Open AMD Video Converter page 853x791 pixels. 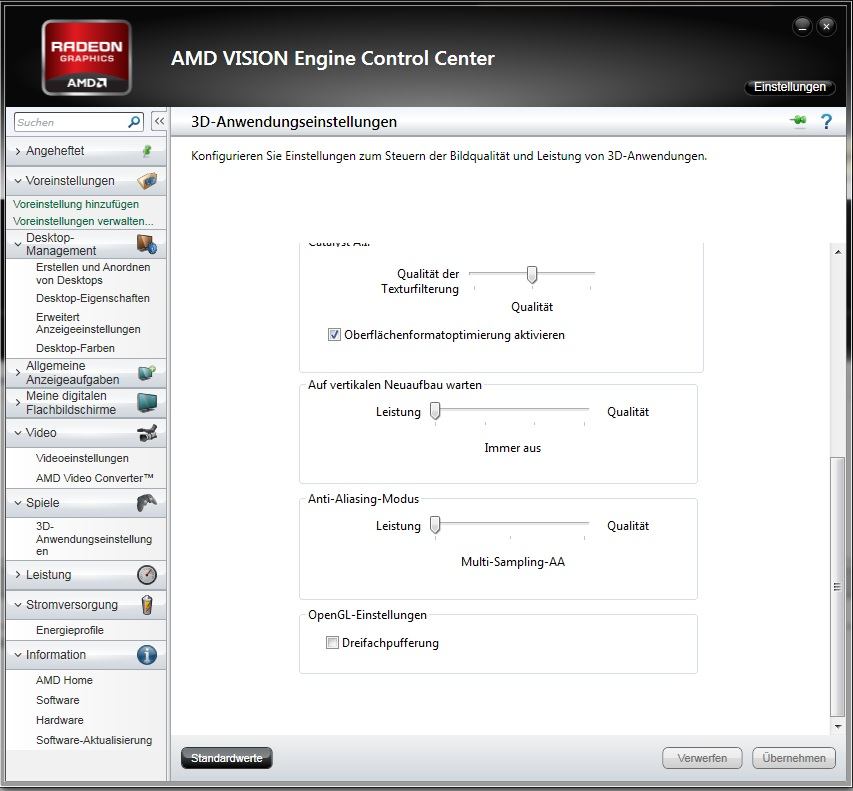coord(95,478)
